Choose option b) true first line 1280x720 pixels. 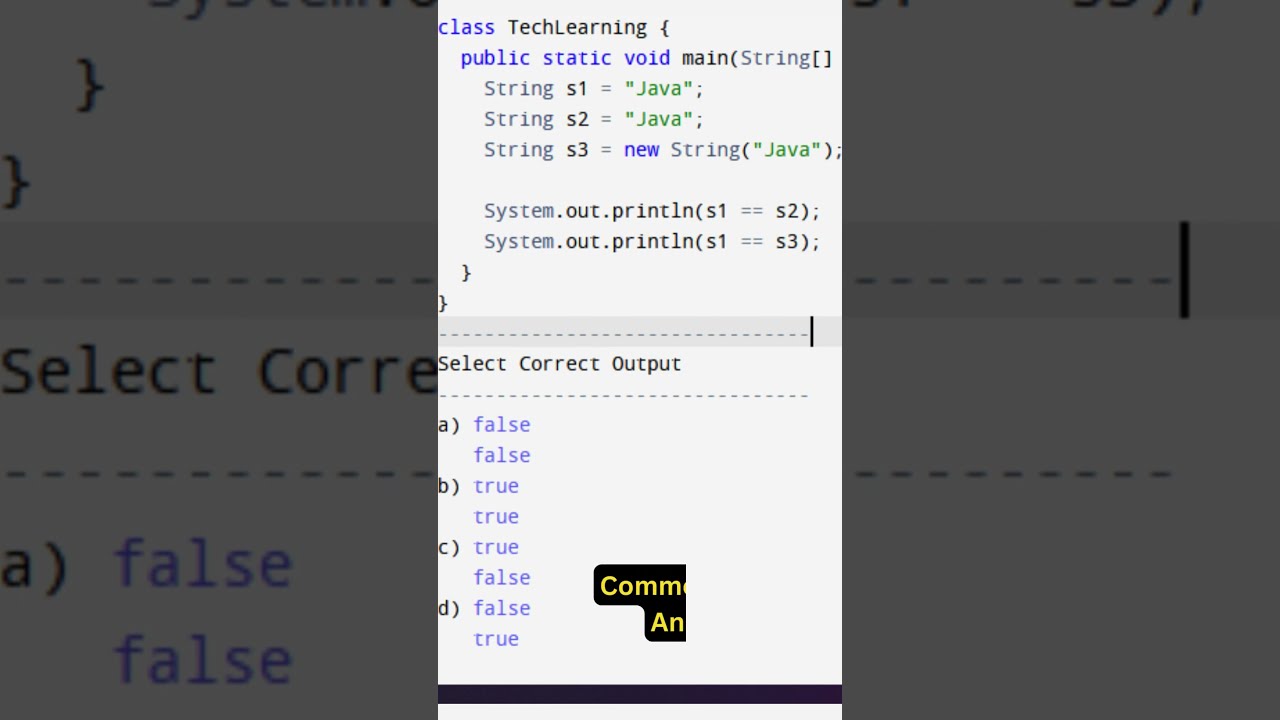click(x=478, y=486)
